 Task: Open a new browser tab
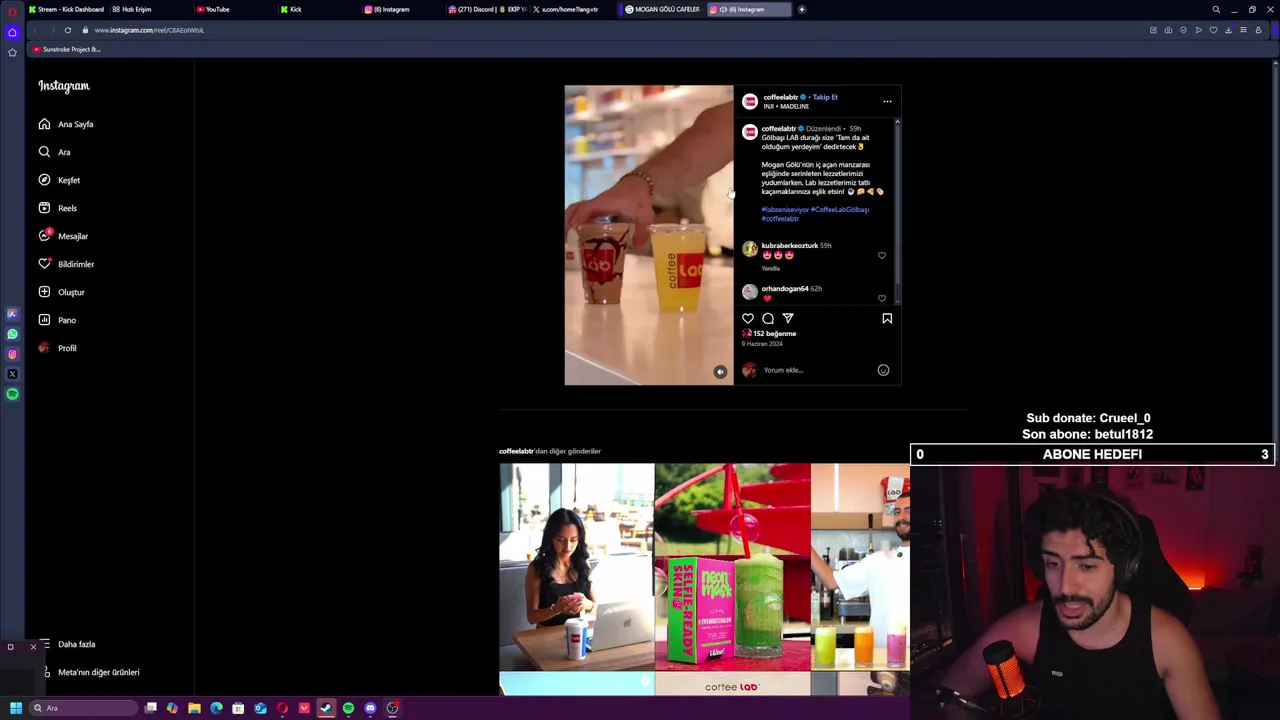pos(802,9)
